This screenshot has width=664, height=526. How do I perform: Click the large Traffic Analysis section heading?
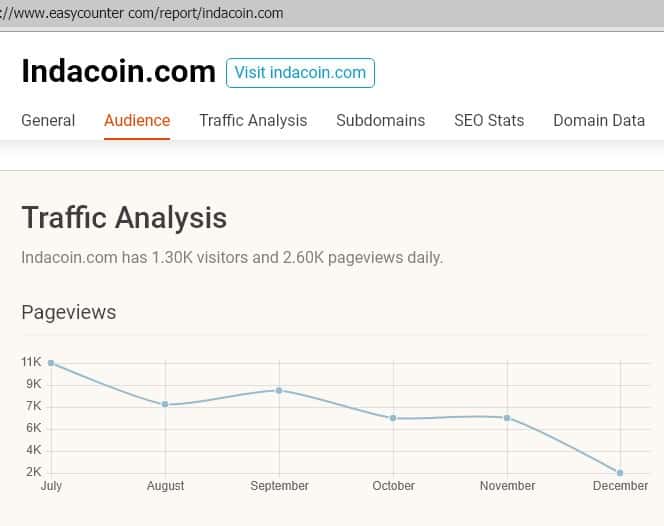click(x=124, y=218)
